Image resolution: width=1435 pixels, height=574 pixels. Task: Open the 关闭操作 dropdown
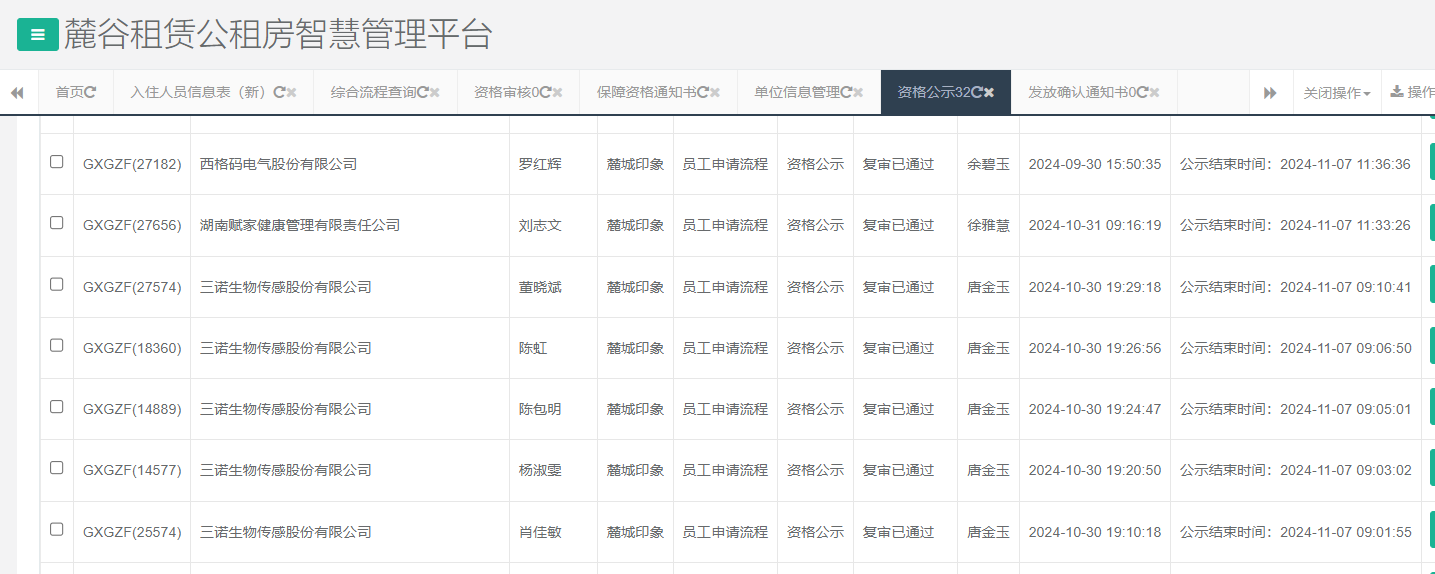coord(1336,92)
